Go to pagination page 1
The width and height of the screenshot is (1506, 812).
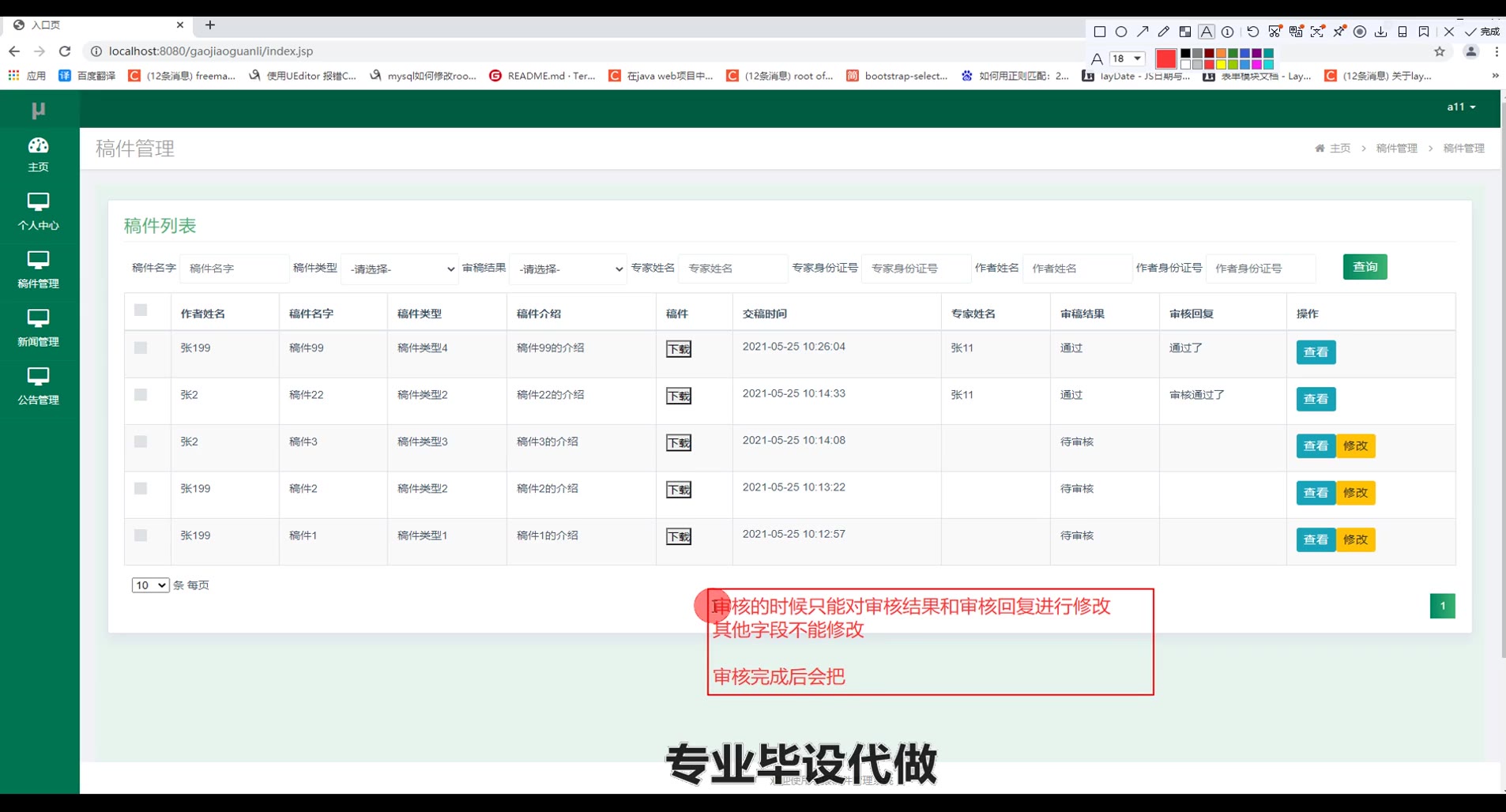click(1442, 606)
